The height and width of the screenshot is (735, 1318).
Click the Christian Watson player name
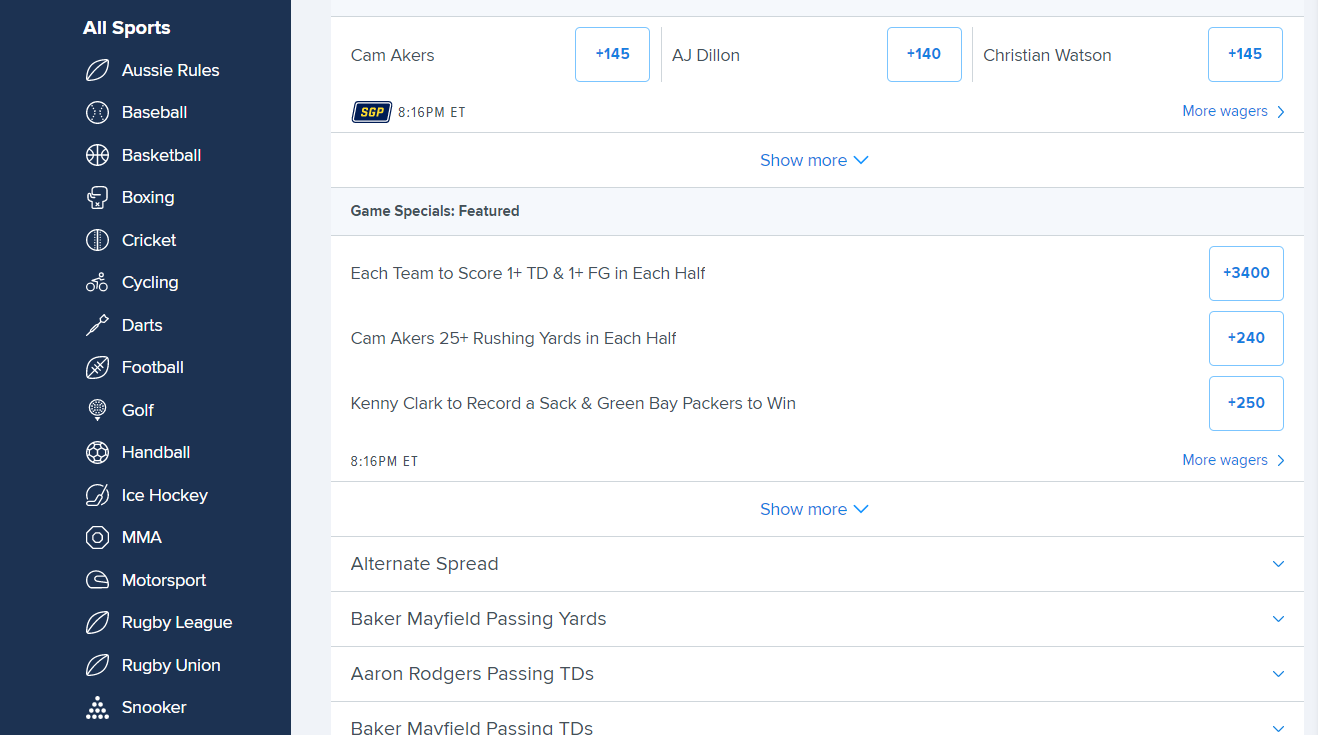1047,56
